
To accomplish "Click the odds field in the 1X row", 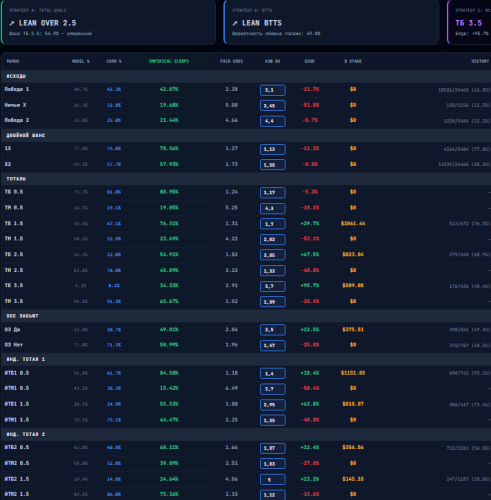I will [x=273, y=149].
